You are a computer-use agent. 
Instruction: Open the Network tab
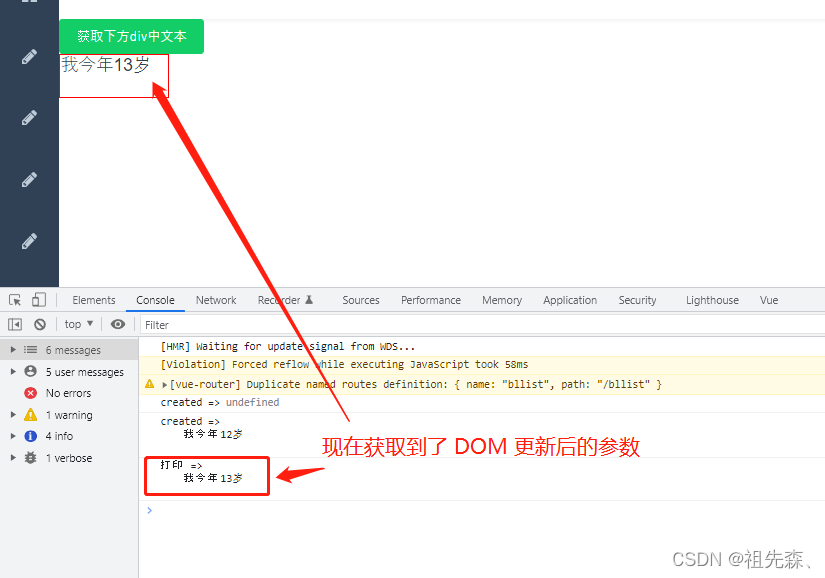[216, 300]
